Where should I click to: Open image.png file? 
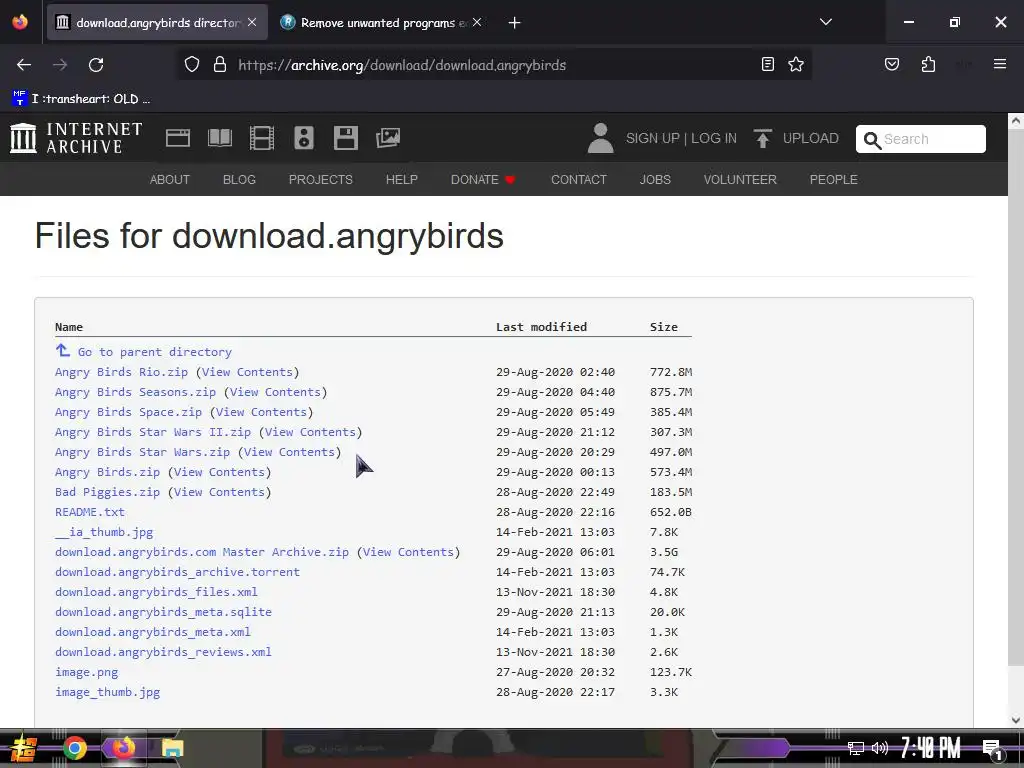point(87,672)
